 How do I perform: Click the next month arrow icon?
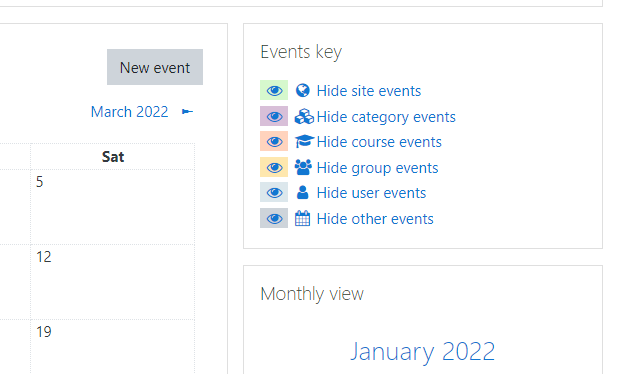point(187,112)
